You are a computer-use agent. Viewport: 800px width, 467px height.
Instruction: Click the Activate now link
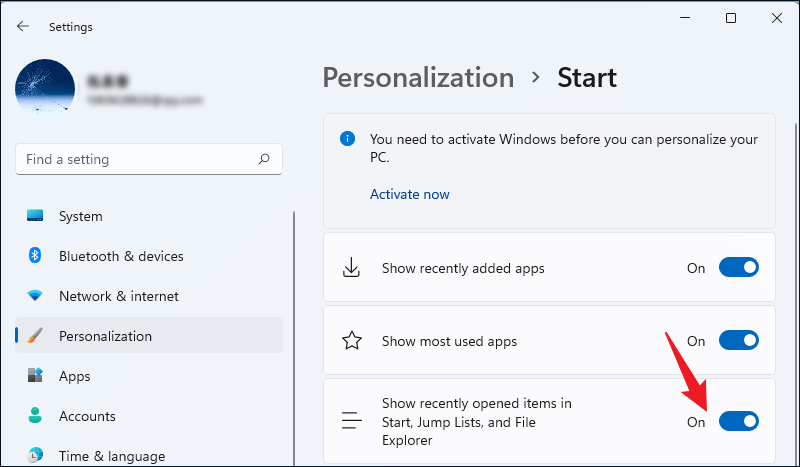click(410, 194)
